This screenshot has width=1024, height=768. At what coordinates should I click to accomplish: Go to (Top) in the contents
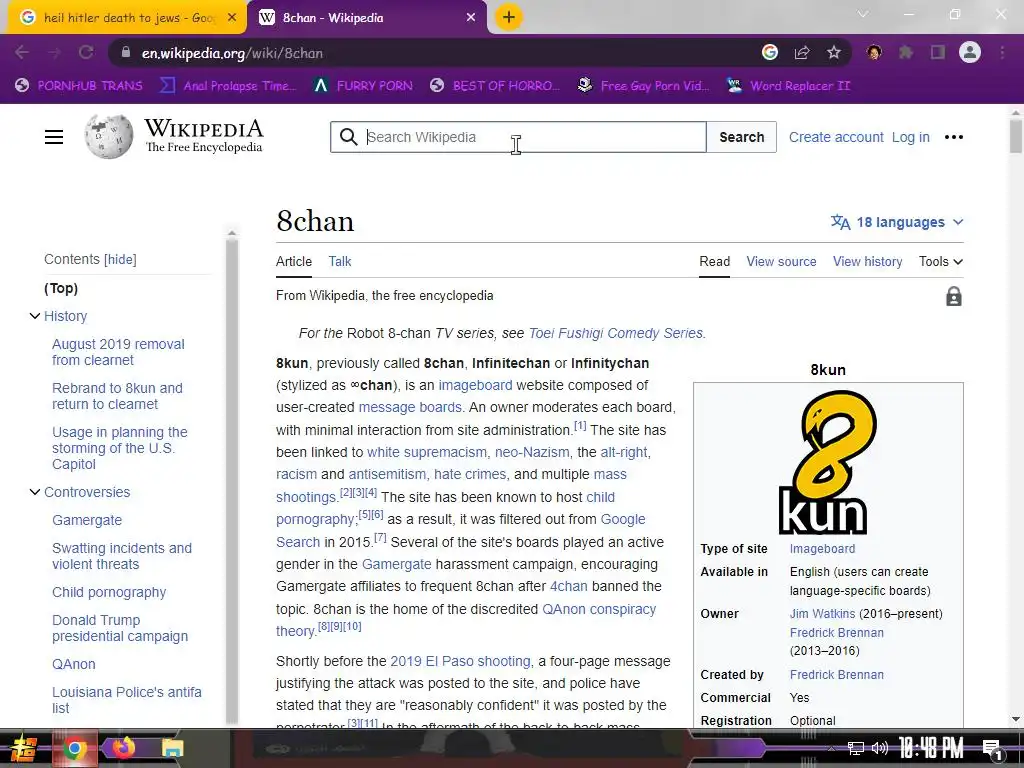61,288
